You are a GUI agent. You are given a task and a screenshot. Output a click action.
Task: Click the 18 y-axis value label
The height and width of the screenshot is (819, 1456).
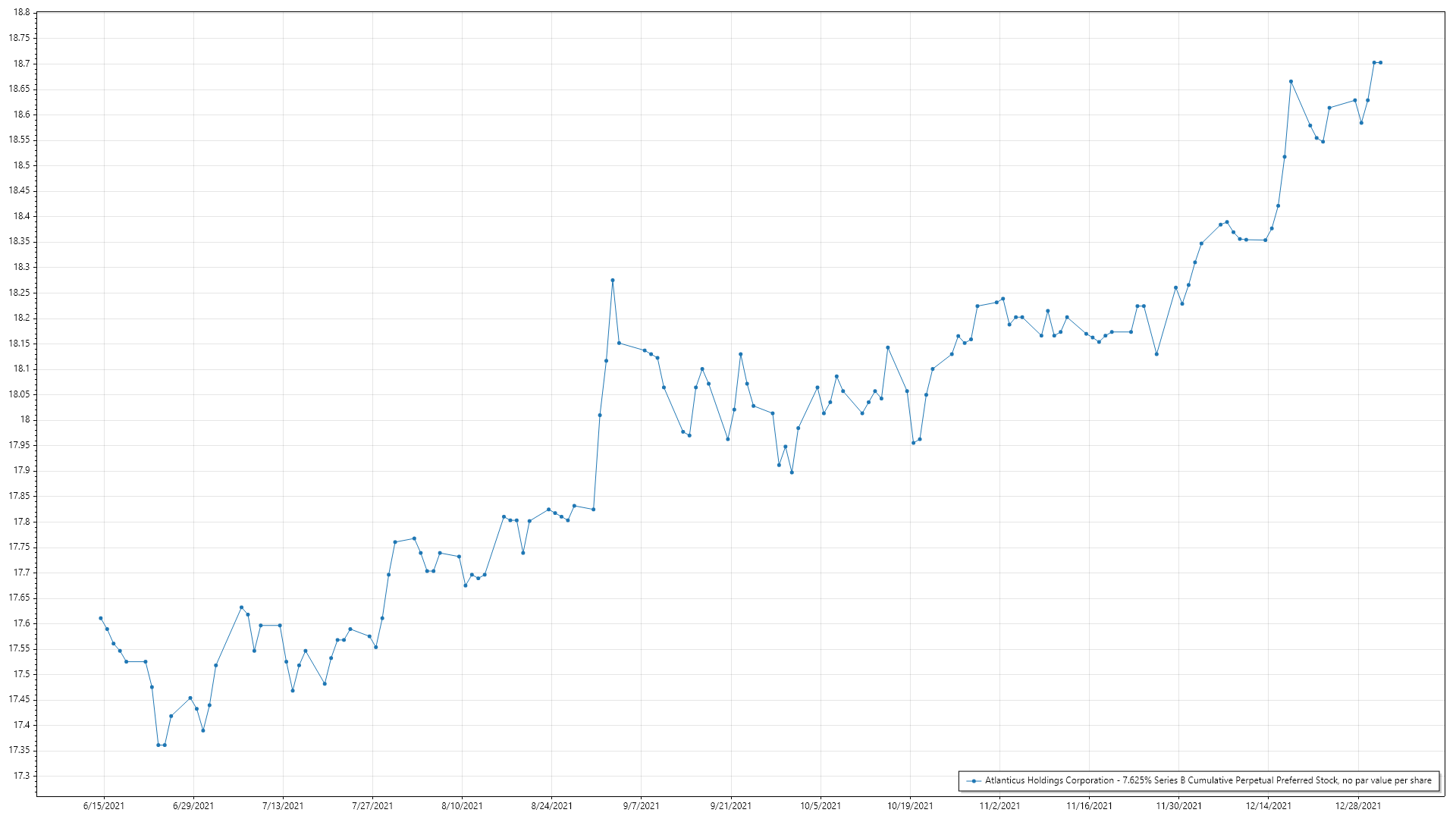(25, 420)
